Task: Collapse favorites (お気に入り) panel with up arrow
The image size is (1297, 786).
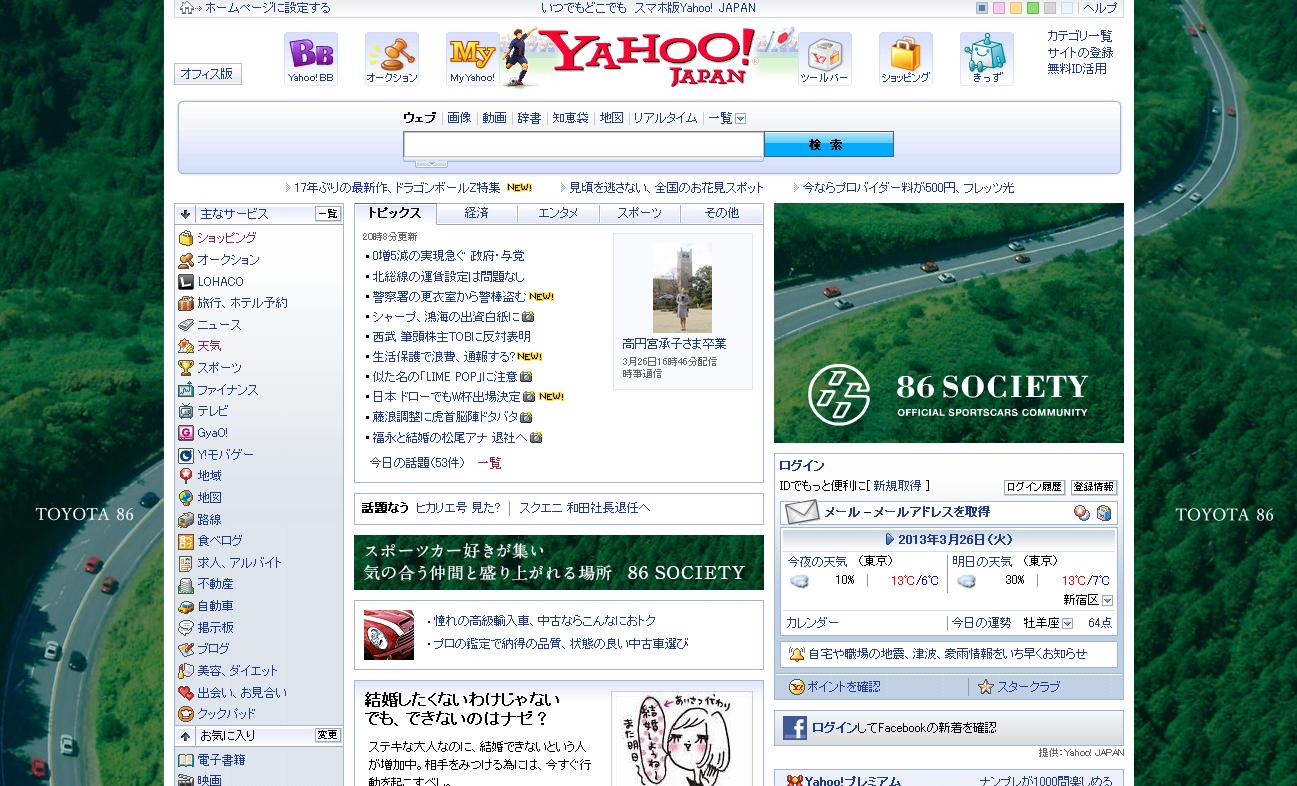Action: click(x=185, y=736)
